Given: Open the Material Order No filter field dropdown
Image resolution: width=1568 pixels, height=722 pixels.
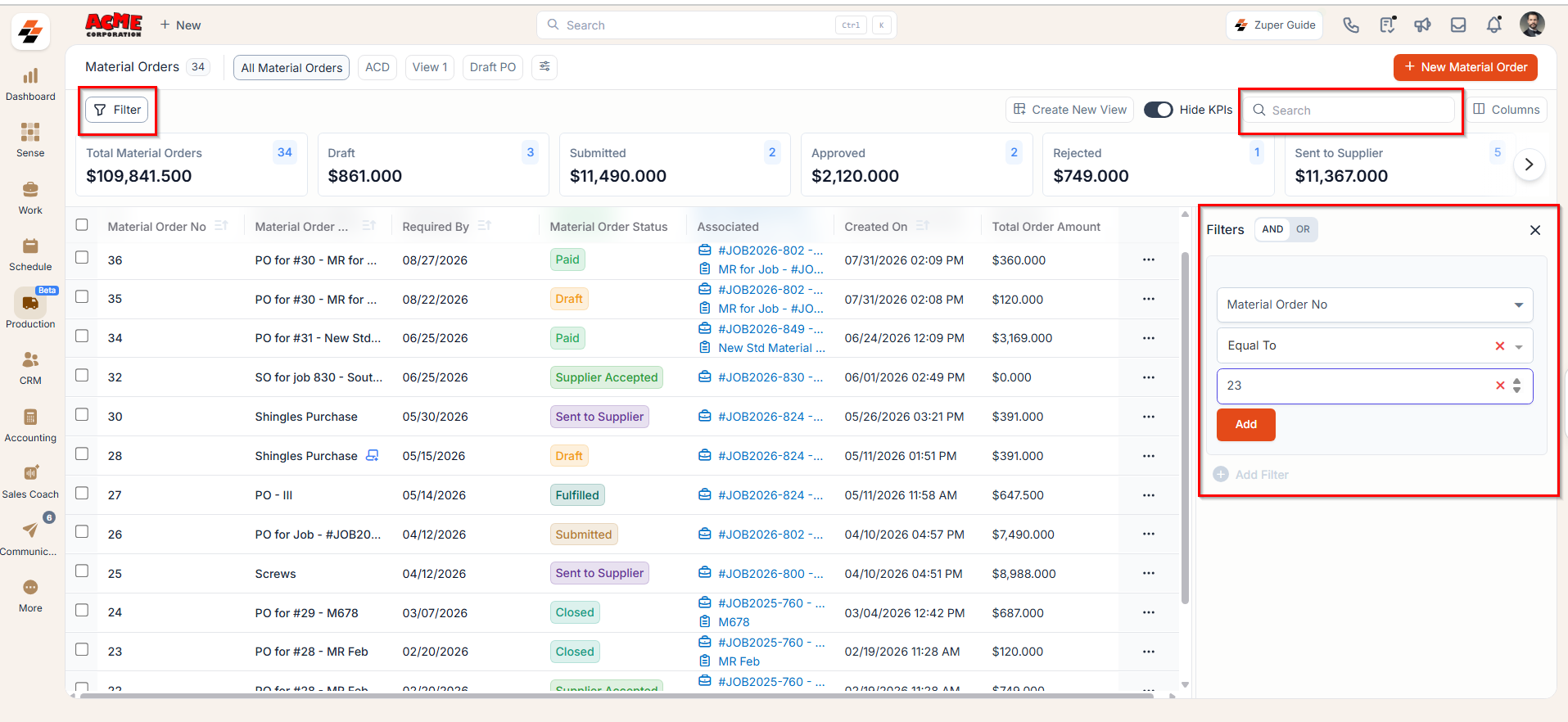Looking at the screenshot, I should 1375,305.
